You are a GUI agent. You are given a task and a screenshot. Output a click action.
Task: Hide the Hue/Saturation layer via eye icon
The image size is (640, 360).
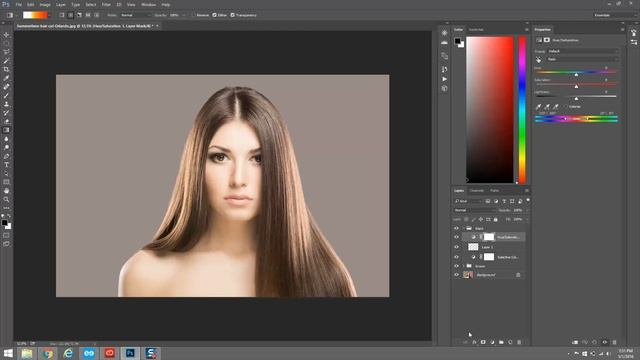pyautogui.click(x=456, y=237)
